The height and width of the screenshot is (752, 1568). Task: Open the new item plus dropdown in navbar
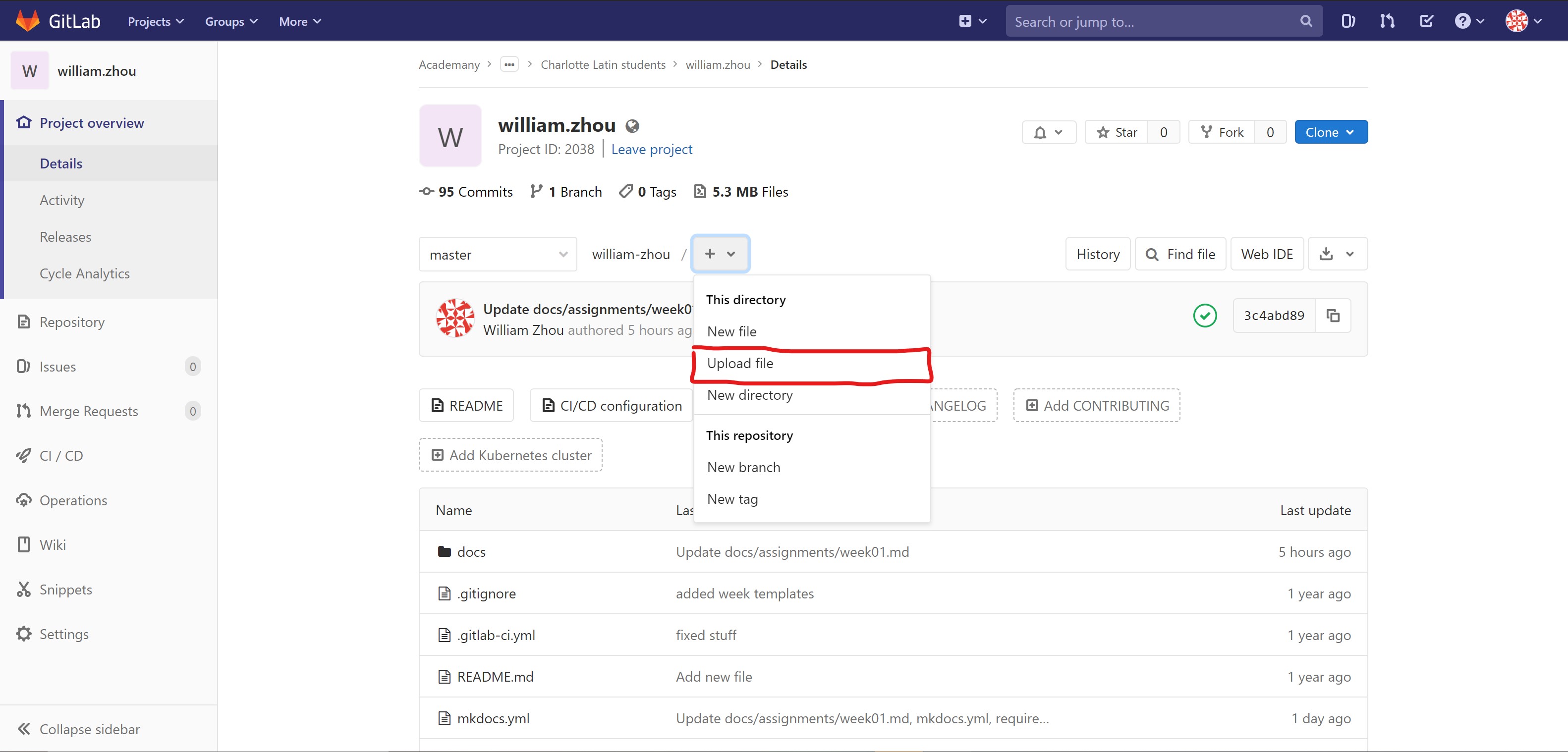972,21
